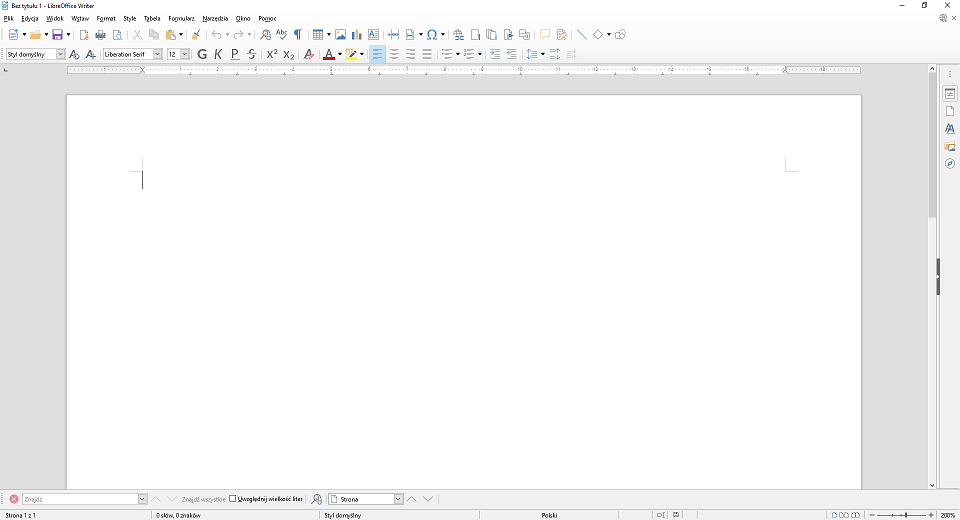Screen dimensions: 960x520
Task: Expand the 'Strona' navigate-by dropdown
Action: [398, 499]
